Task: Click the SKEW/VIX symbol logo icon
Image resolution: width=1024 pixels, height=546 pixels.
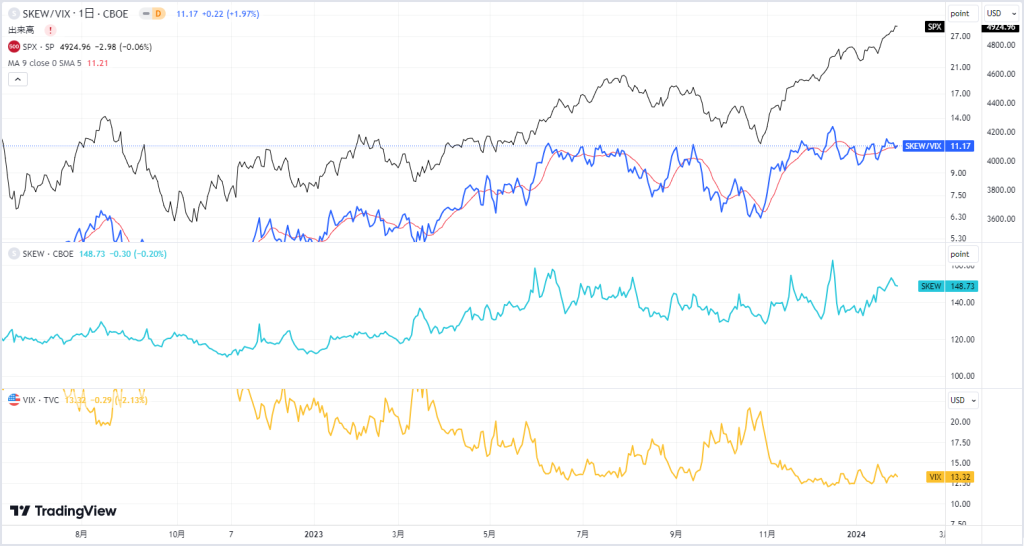Action: tap(13, 14)
